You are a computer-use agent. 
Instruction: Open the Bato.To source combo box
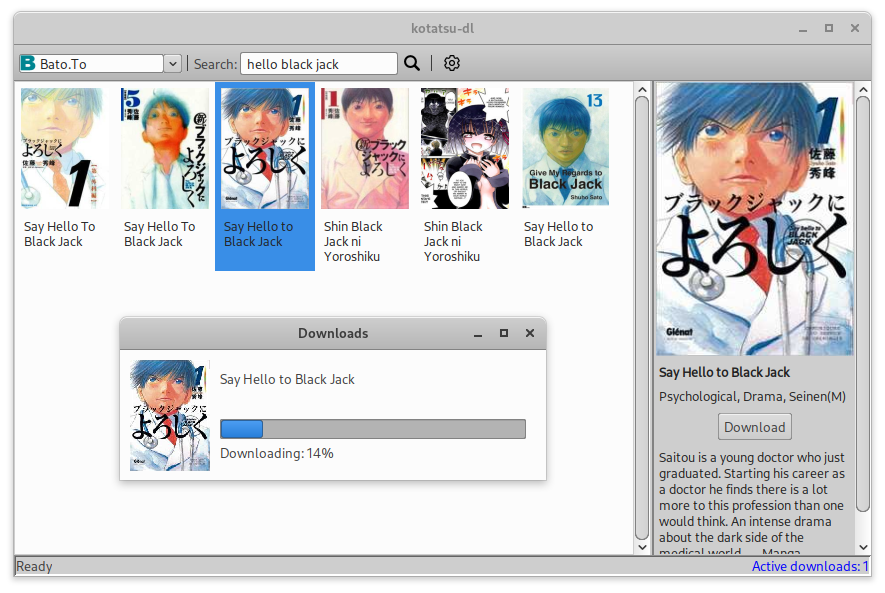pos(100,64)
